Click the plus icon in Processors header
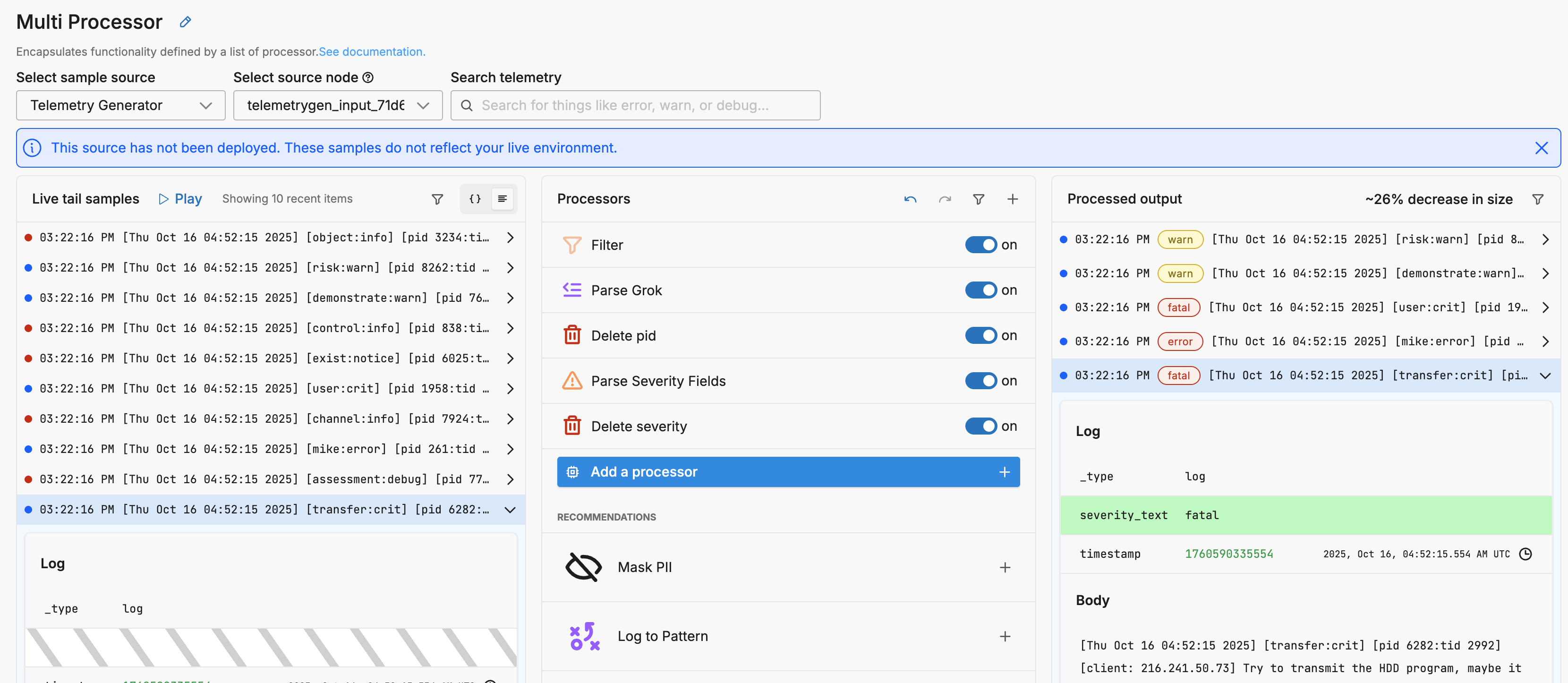1568x683 pixels. pos(1012,199)
